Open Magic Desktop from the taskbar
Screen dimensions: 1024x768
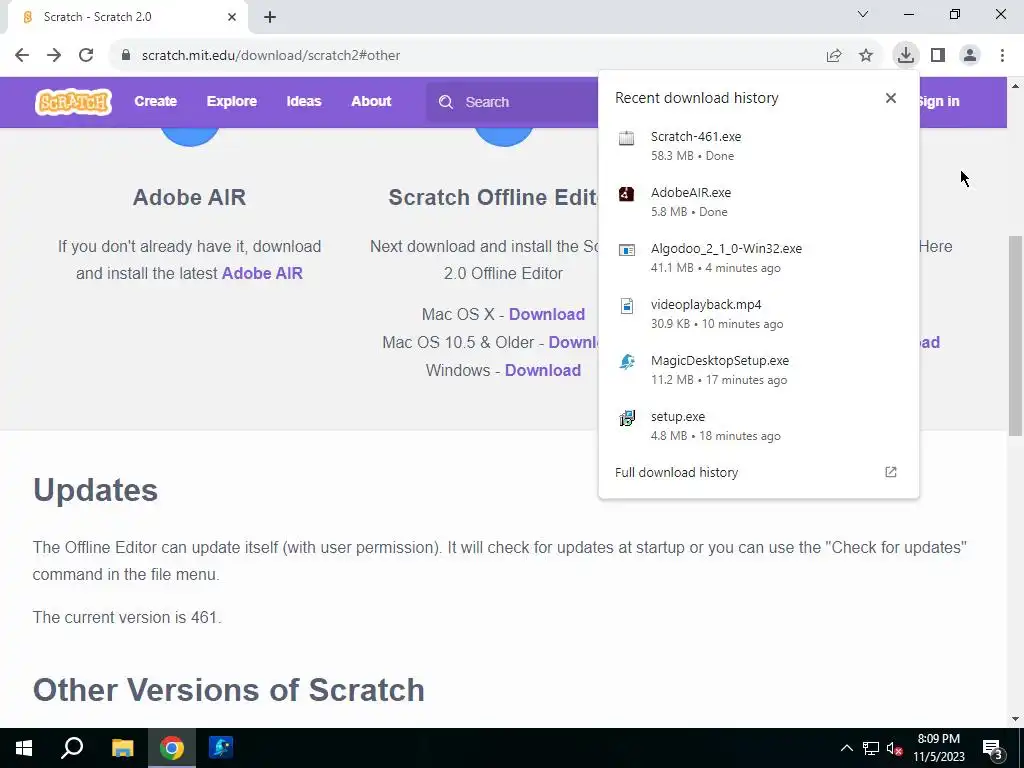point(221,748)
